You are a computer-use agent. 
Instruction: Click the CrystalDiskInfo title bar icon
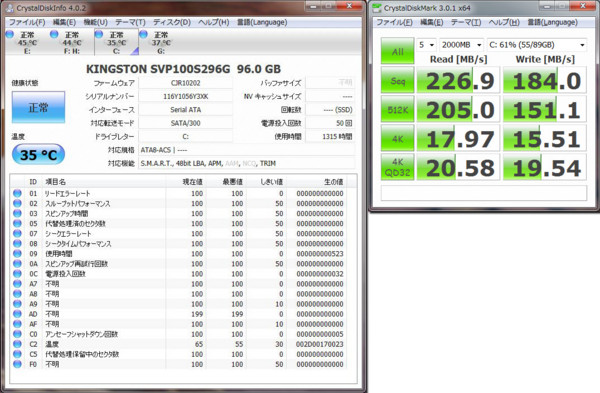pyautogui.click(x=10, y=8)
